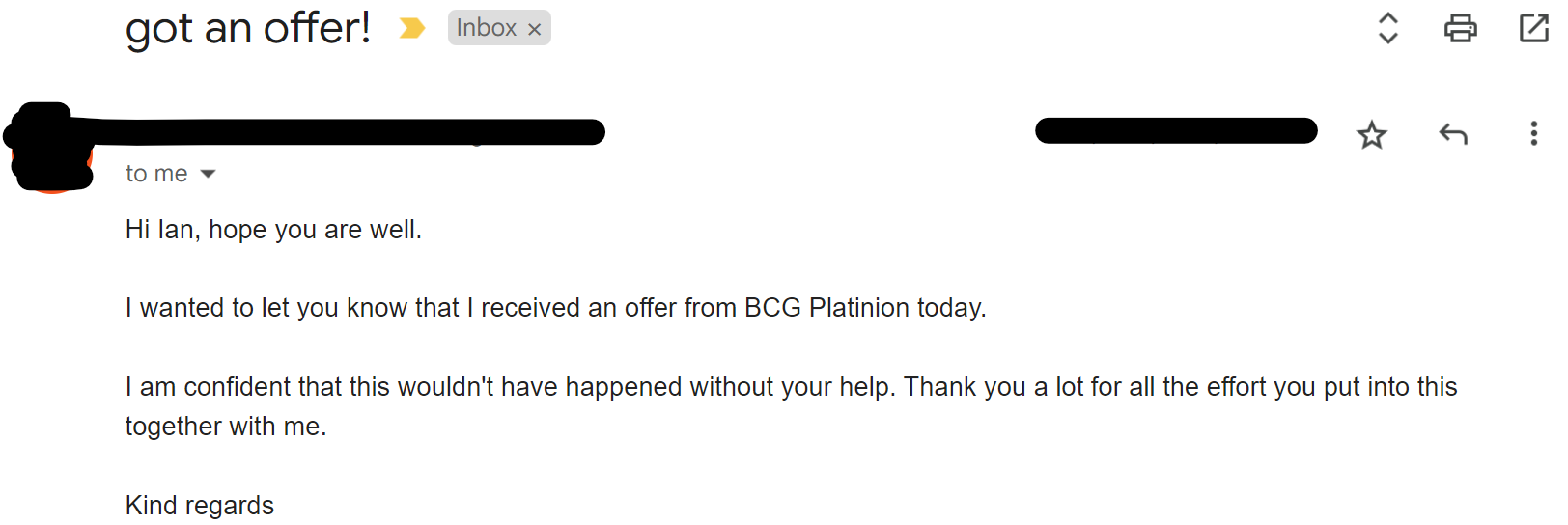Click the sender's redacted avatar picture
This screenshot has width=1568, height=525.
(51, 147)
